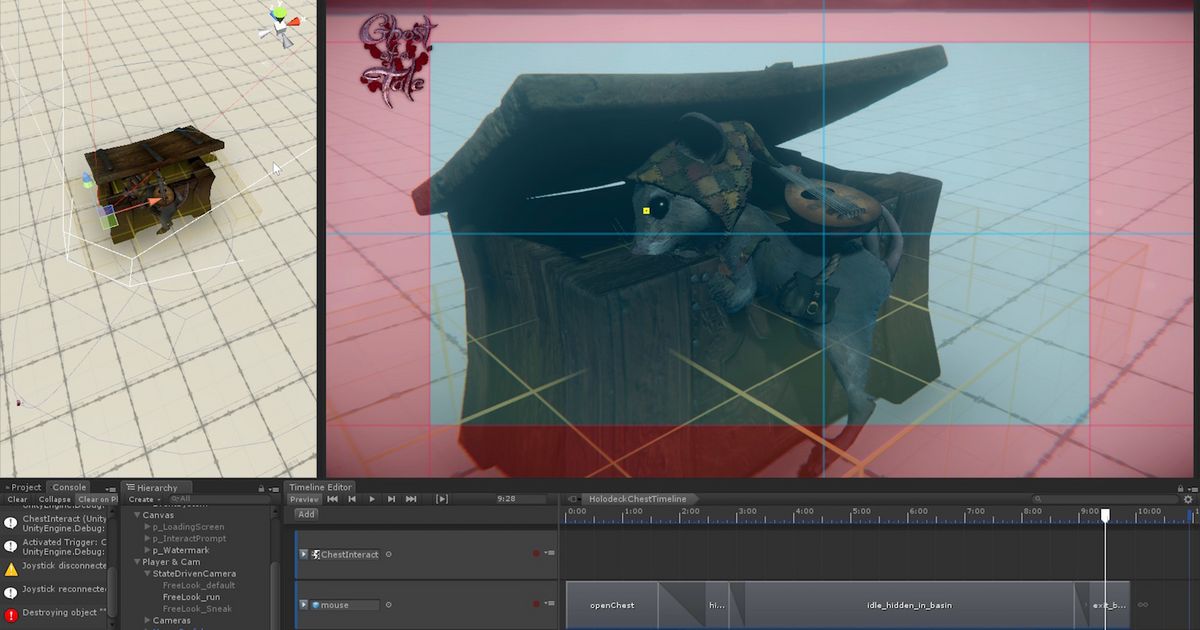Step back to the previous frame
This screenshot has width=1200, height=630.
[352, 499]
